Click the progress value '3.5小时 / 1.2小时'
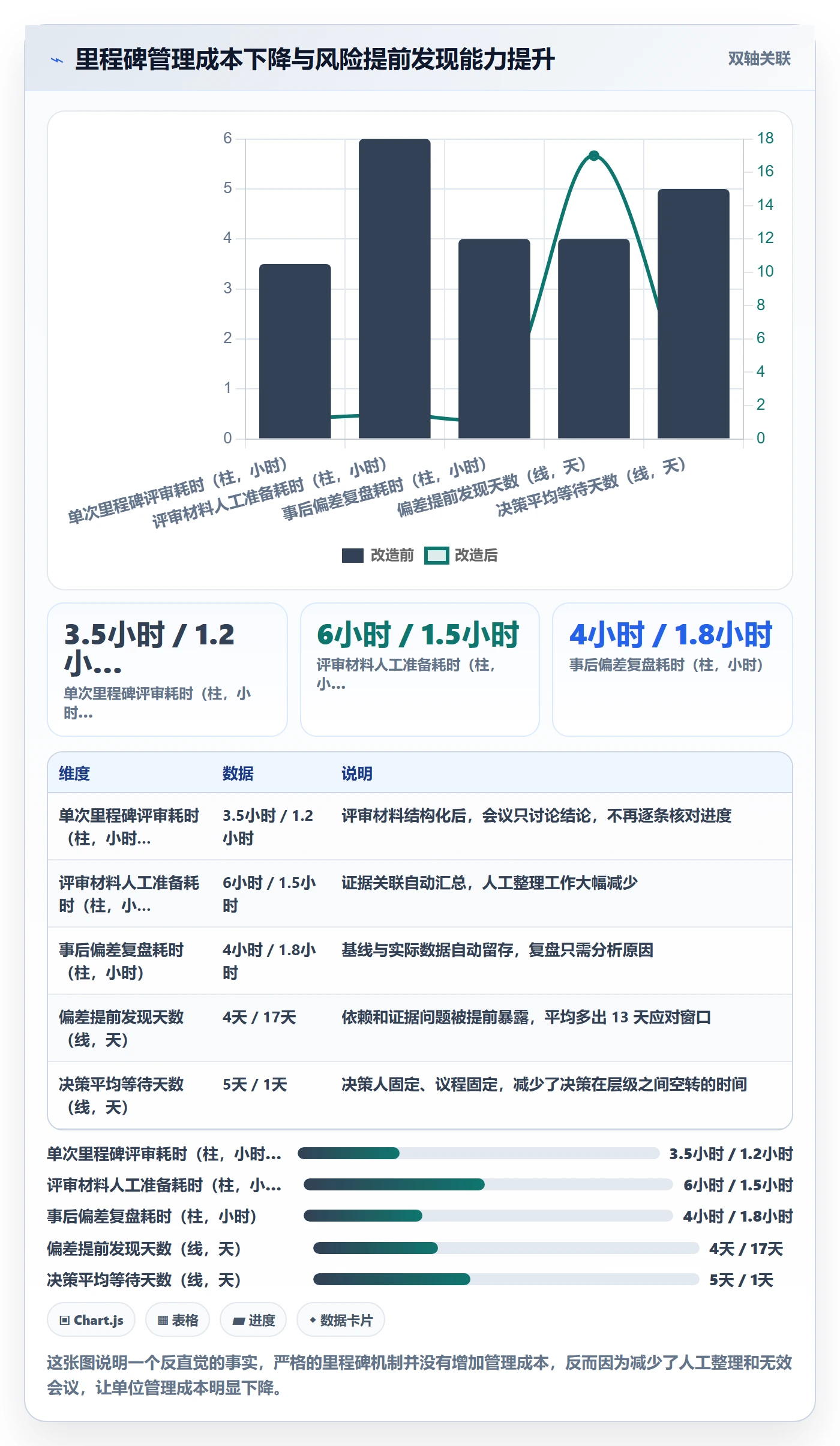 coord(731,1154)
